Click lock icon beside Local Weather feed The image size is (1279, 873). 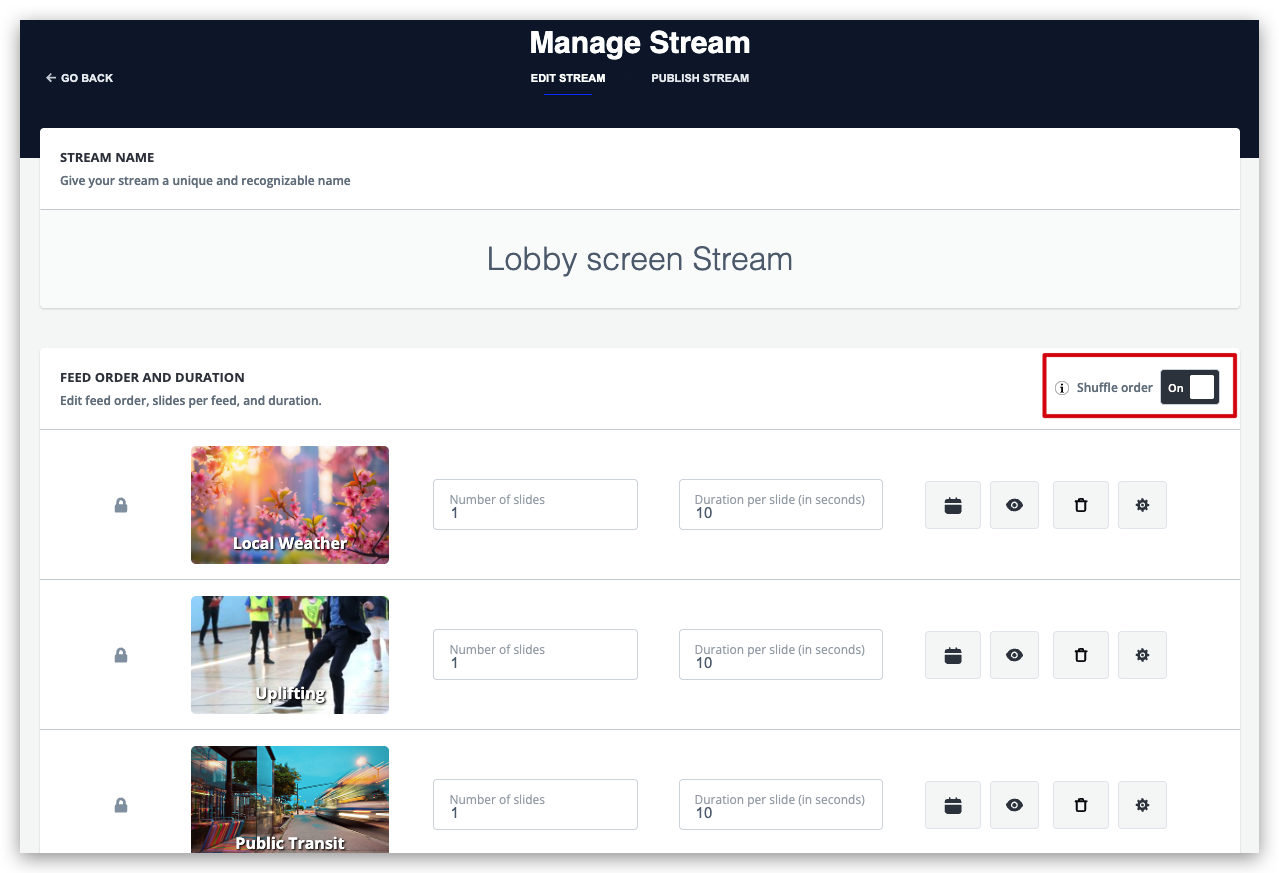(121, 506)
